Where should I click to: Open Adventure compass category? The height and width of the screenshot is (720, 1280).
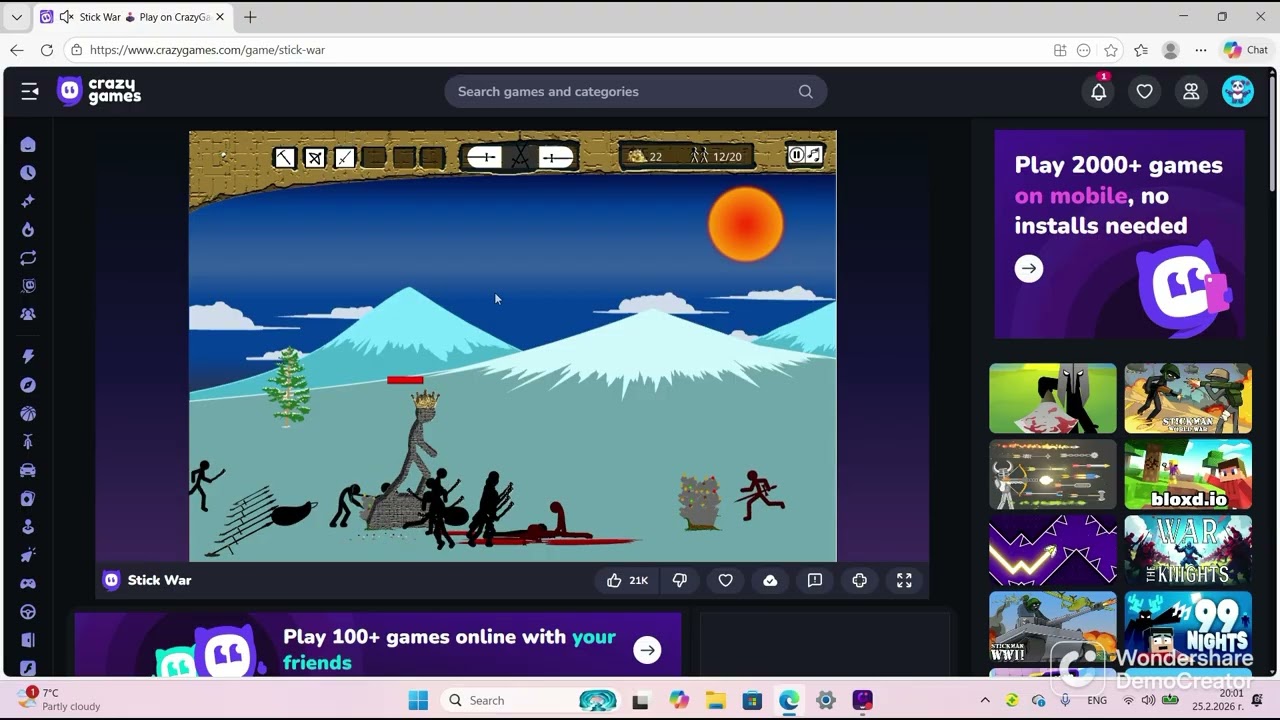pos(28,385)
